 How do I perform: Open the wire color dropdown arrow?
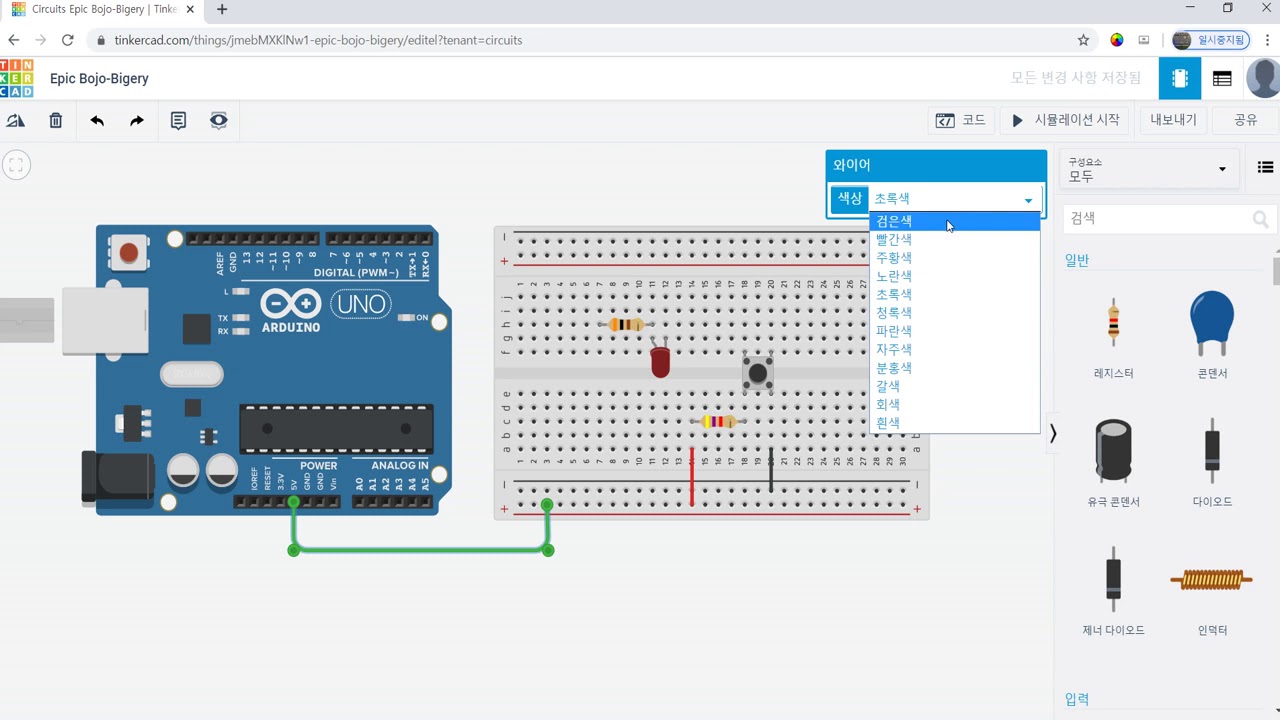click(1028, 200)
